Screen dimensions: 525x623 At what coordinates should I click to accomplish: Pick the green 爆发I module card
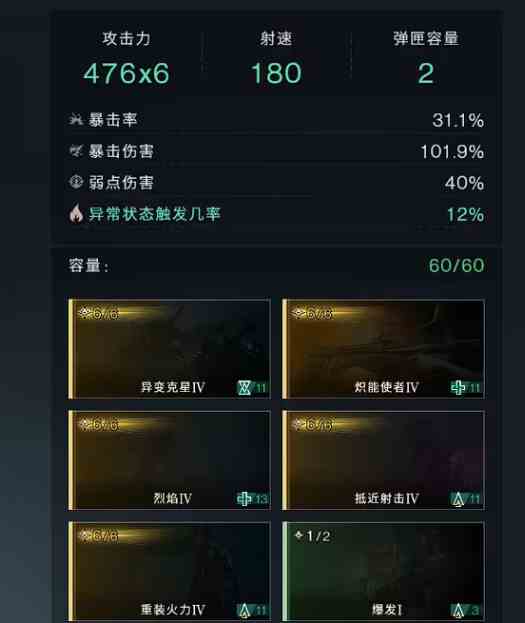pos(384,572)
